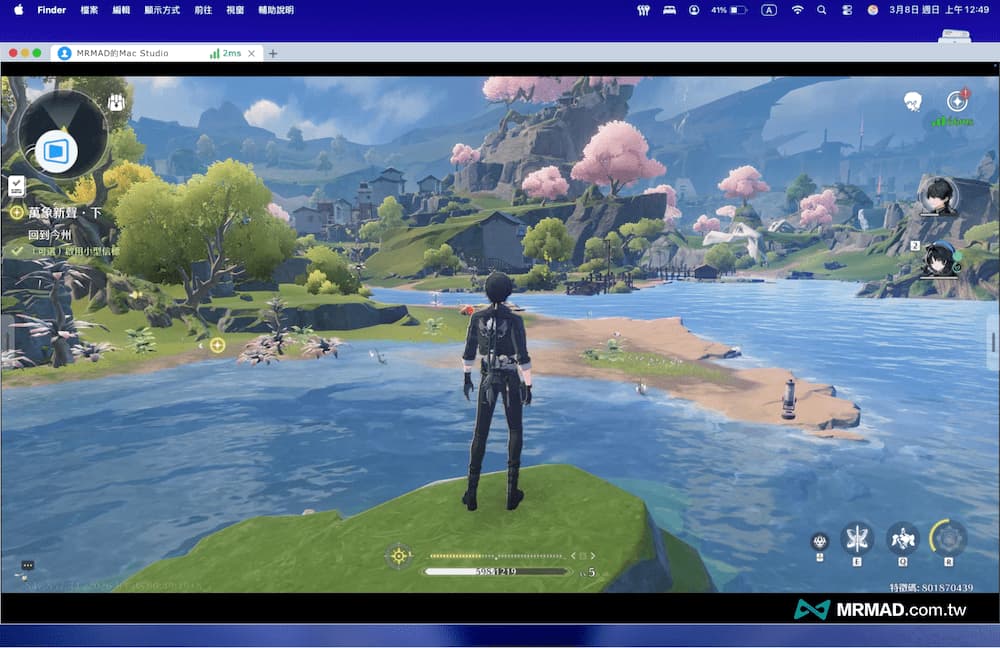Screen dimensions: 1000x648
Task: Expand the side panel handle on right edge
Action: point(993,342)
